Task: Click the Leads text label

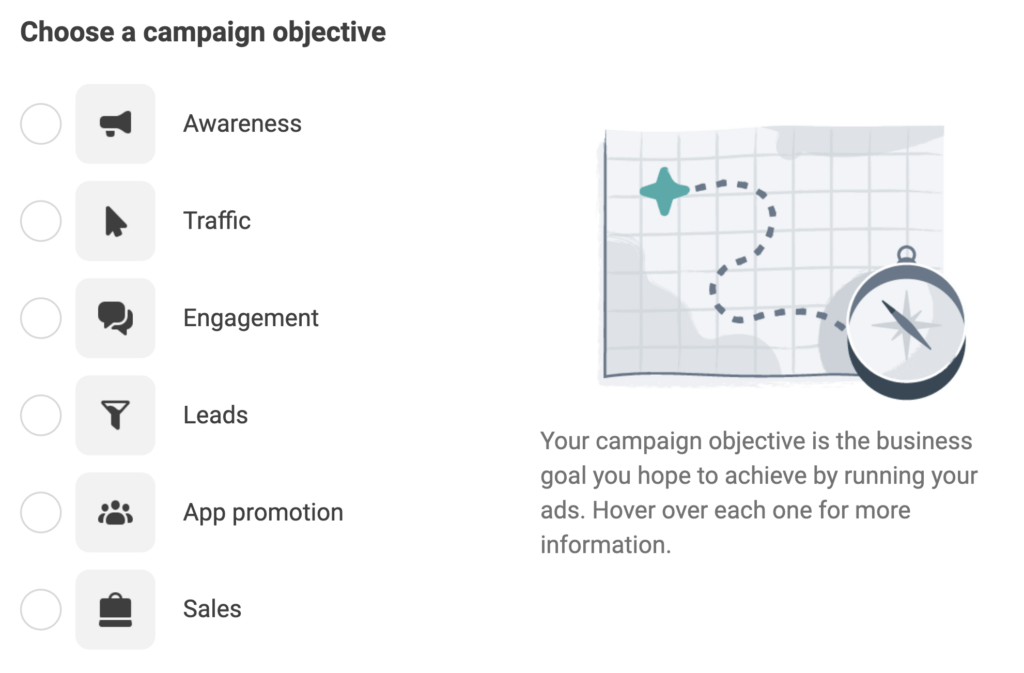Action: point(216,415)
